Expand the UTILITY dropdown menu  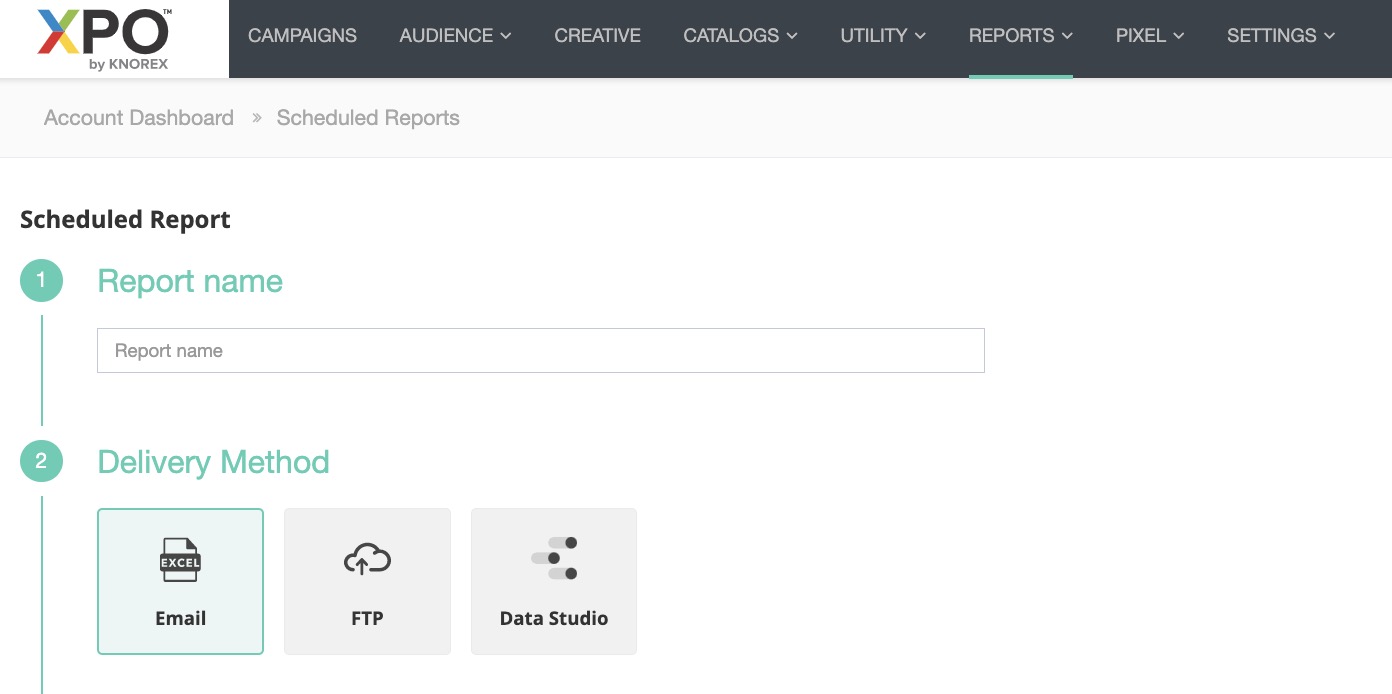coord(883,36)
